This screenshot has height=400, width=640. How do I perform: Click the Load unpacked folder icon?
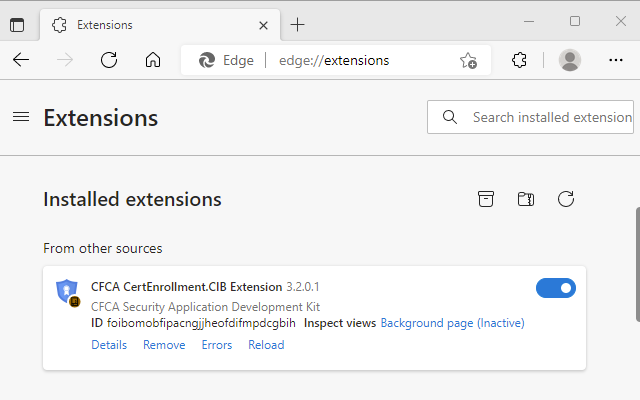click(526, 199)
